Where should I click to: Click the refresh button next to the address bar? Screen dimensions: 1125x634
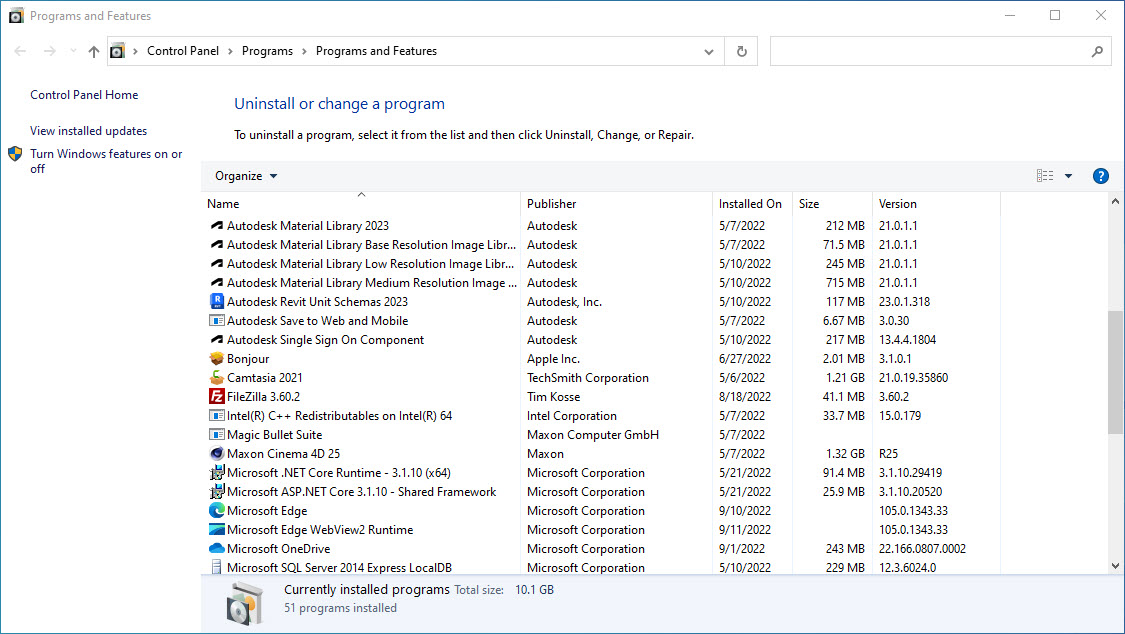pyautogui.click(x=741, y=51)
